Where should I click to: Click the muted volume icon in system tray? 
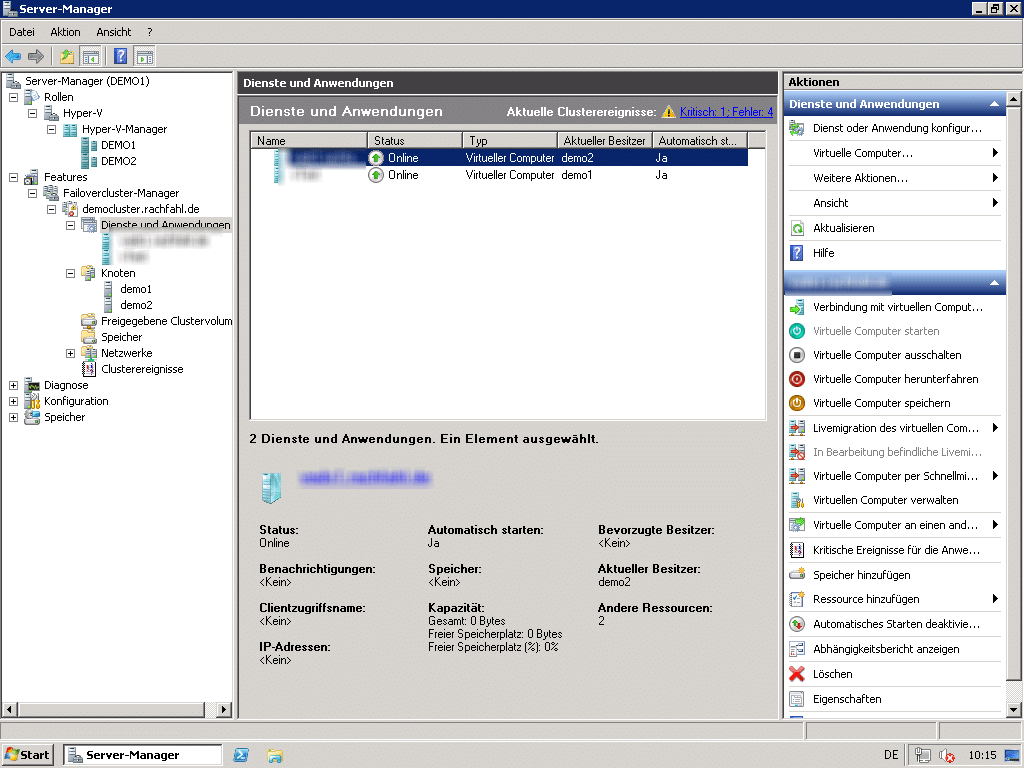(x=946, y=756)
